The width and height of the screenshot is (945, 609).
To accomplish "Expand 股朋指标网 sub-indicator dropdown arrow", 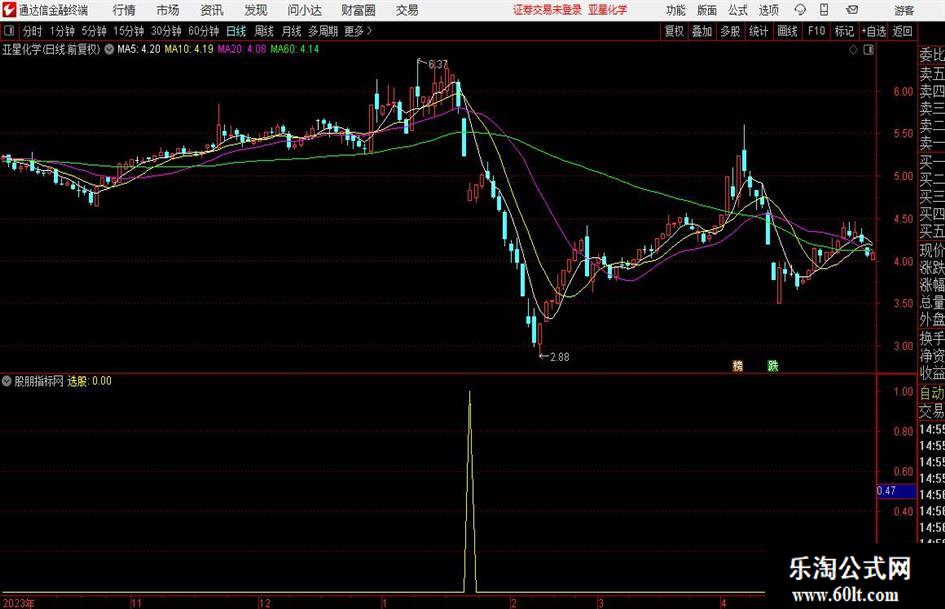I will click(x=7, y=381).
